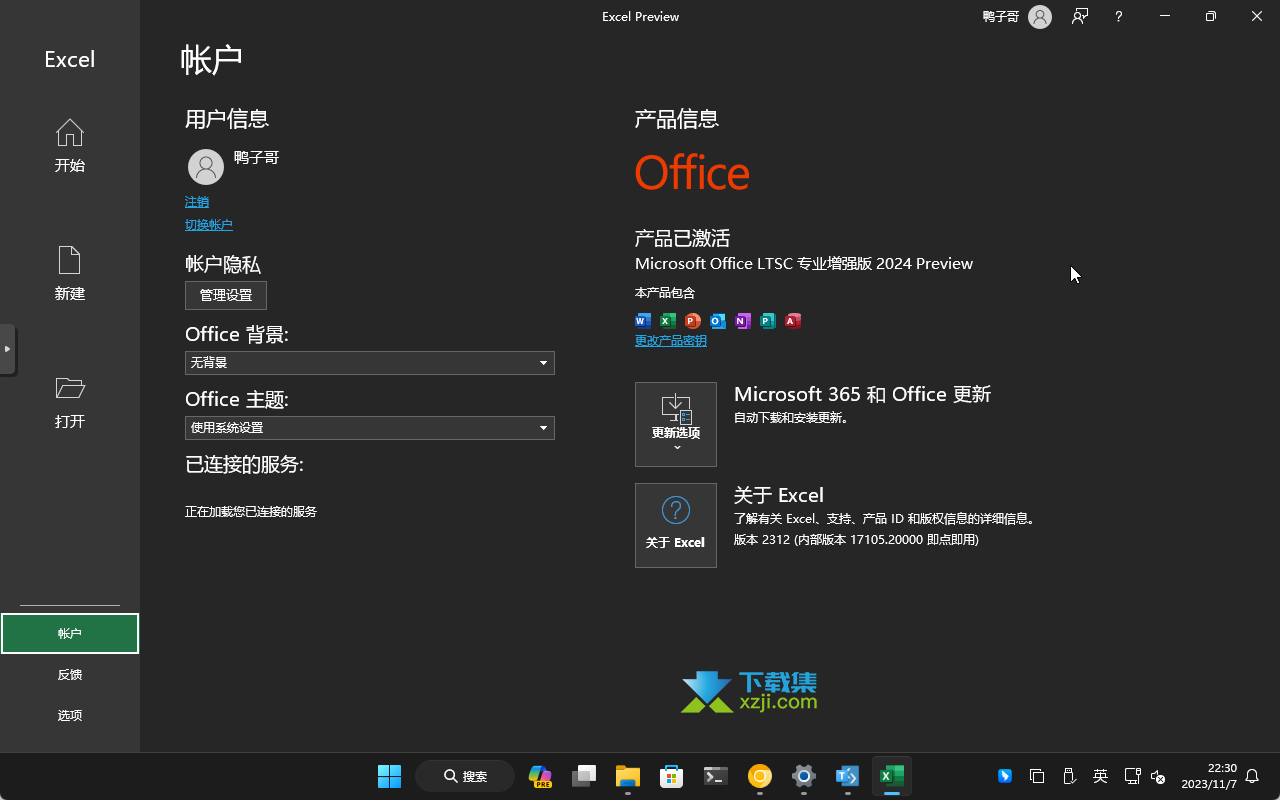Click the Office logo text

click(692, 172)
